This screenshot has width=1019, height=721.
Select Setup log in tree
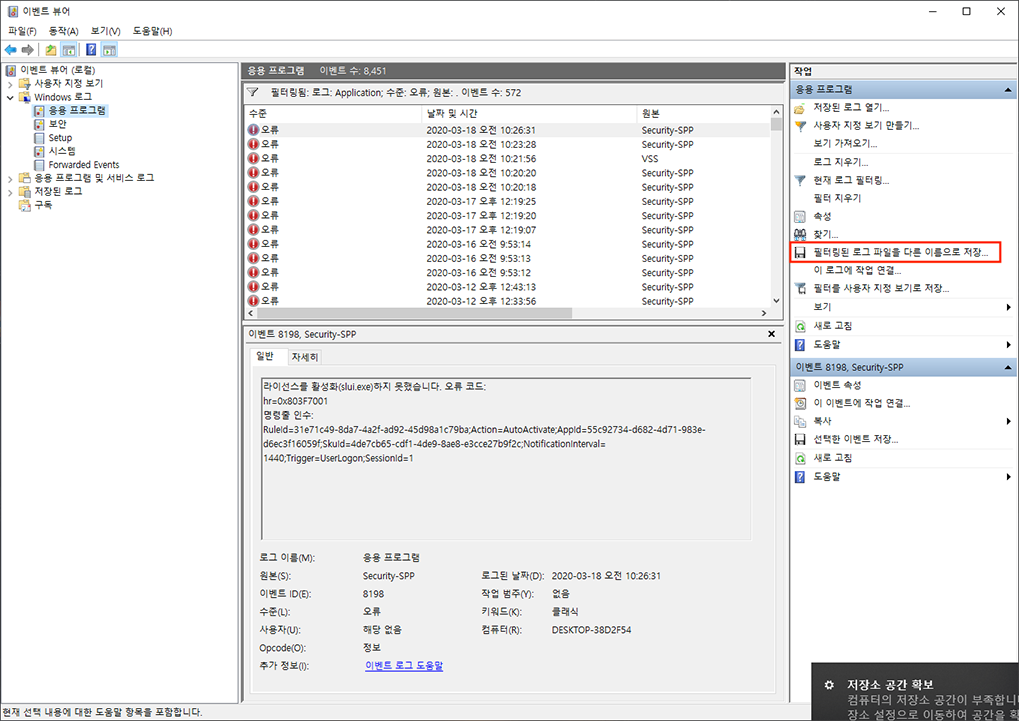(60, 138)
